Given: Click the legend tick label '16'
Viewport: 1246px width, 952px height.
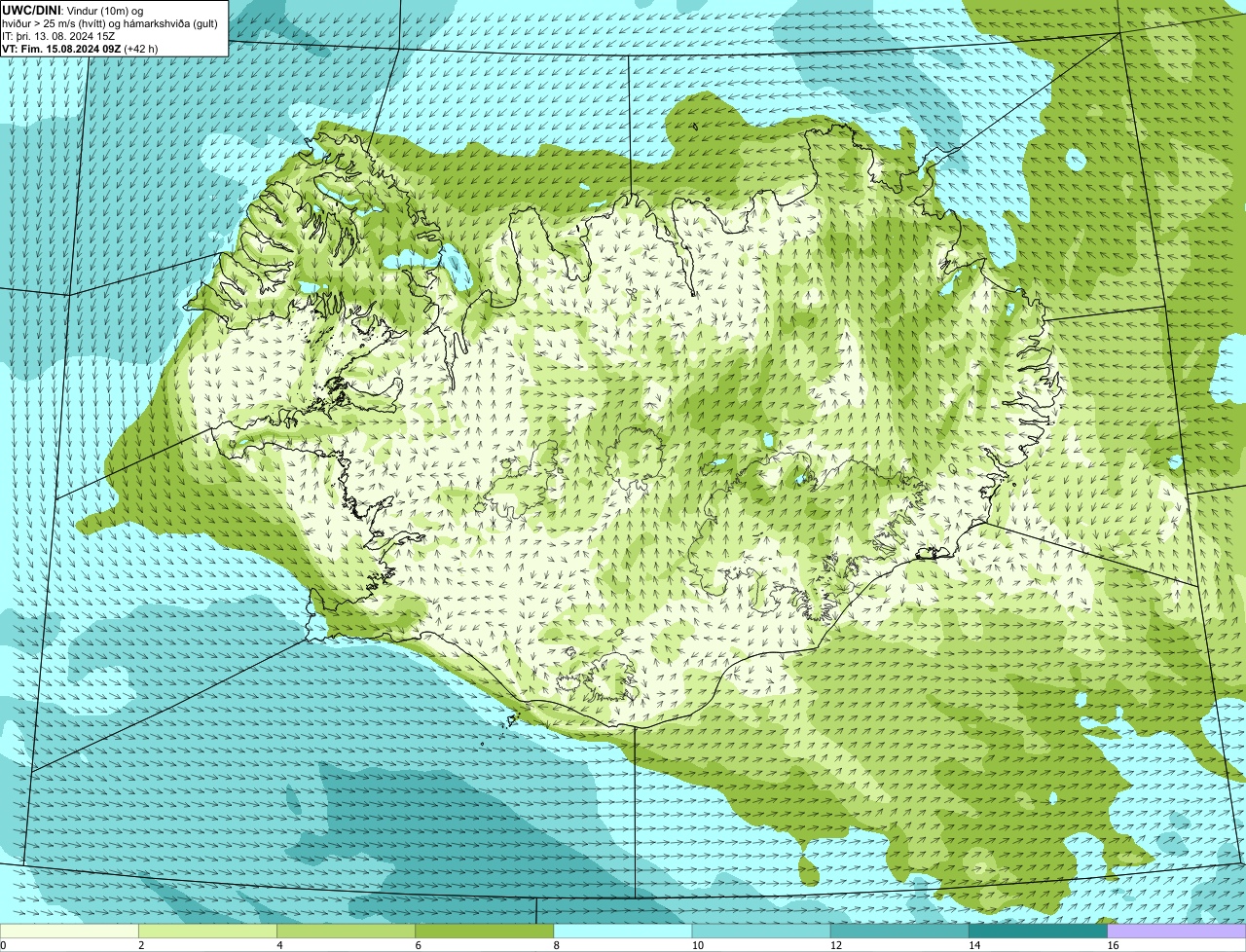Looking at the screenshot, I should tap(1113, 945).
